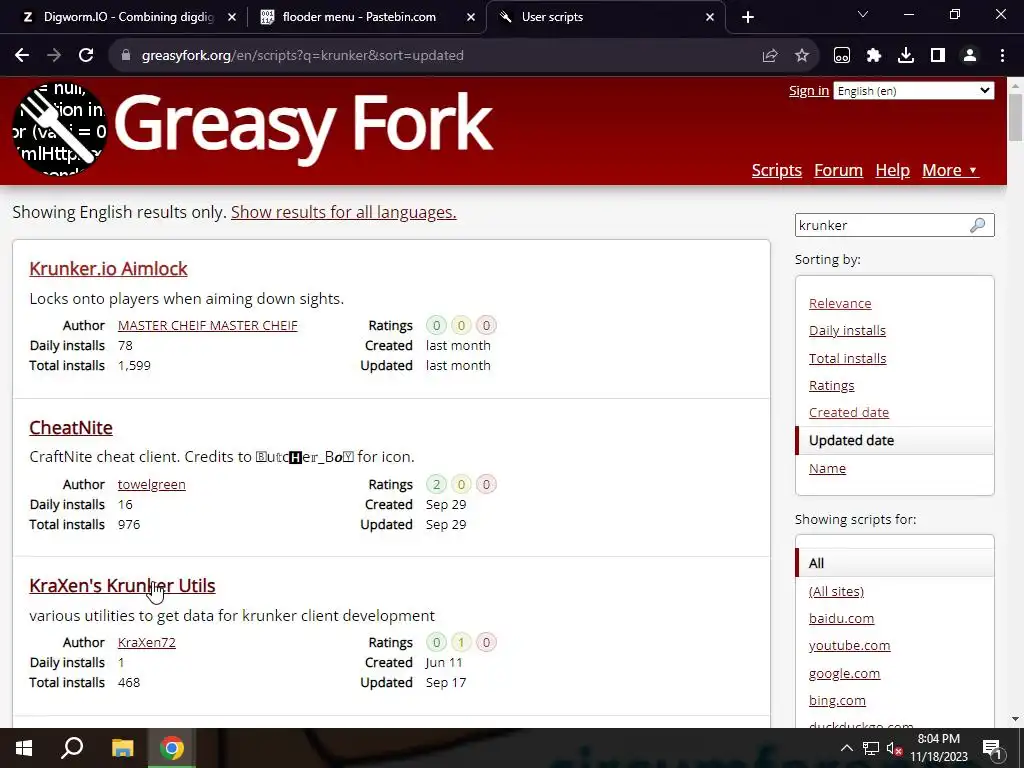Open a new tab with the plus button
The width and height of the screenshot is (1024, 768).
(748, 17)
